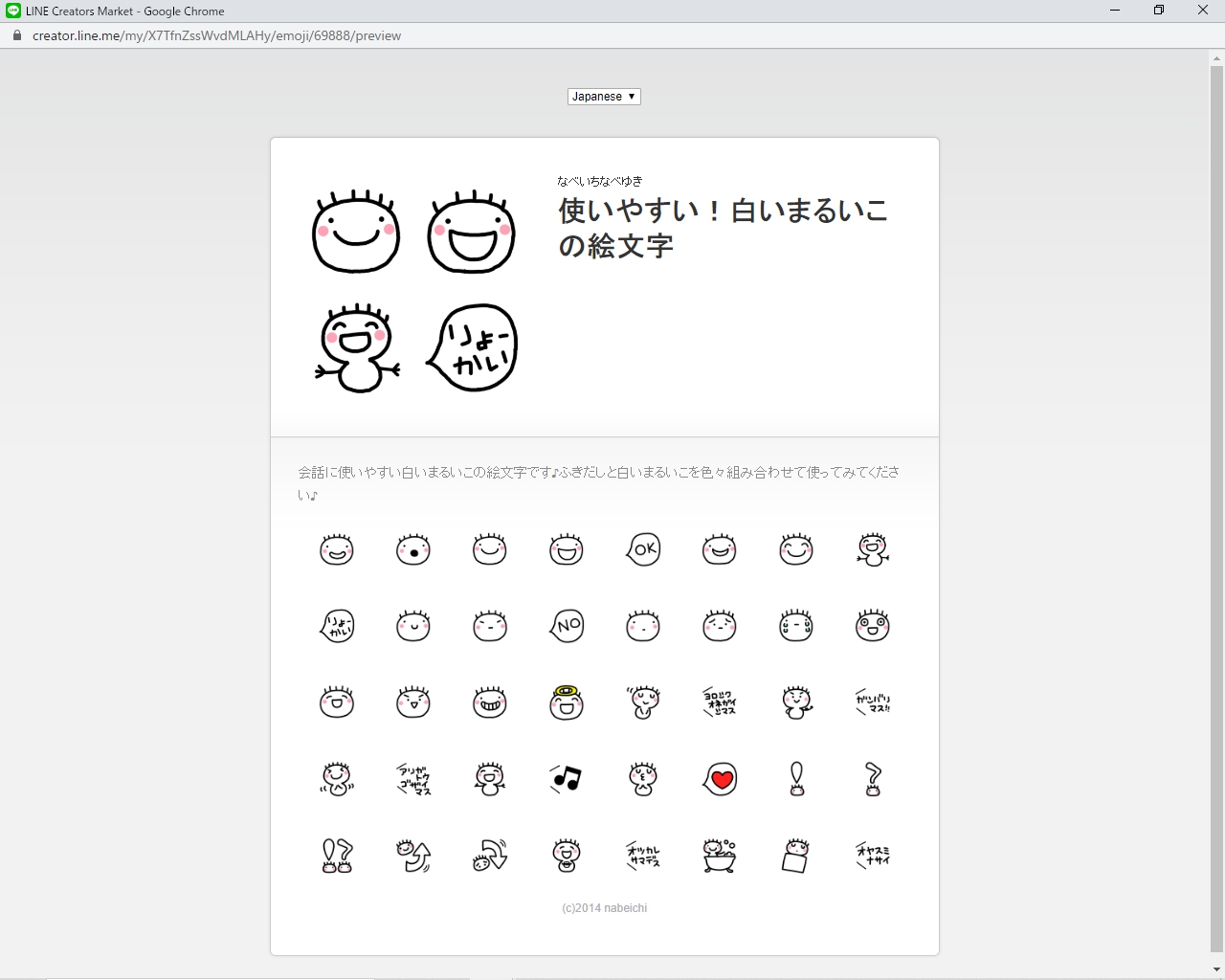Click the large りょーかい speech bubble preview
Screen dimensions: 1225x980
click(x=471, y=347)
